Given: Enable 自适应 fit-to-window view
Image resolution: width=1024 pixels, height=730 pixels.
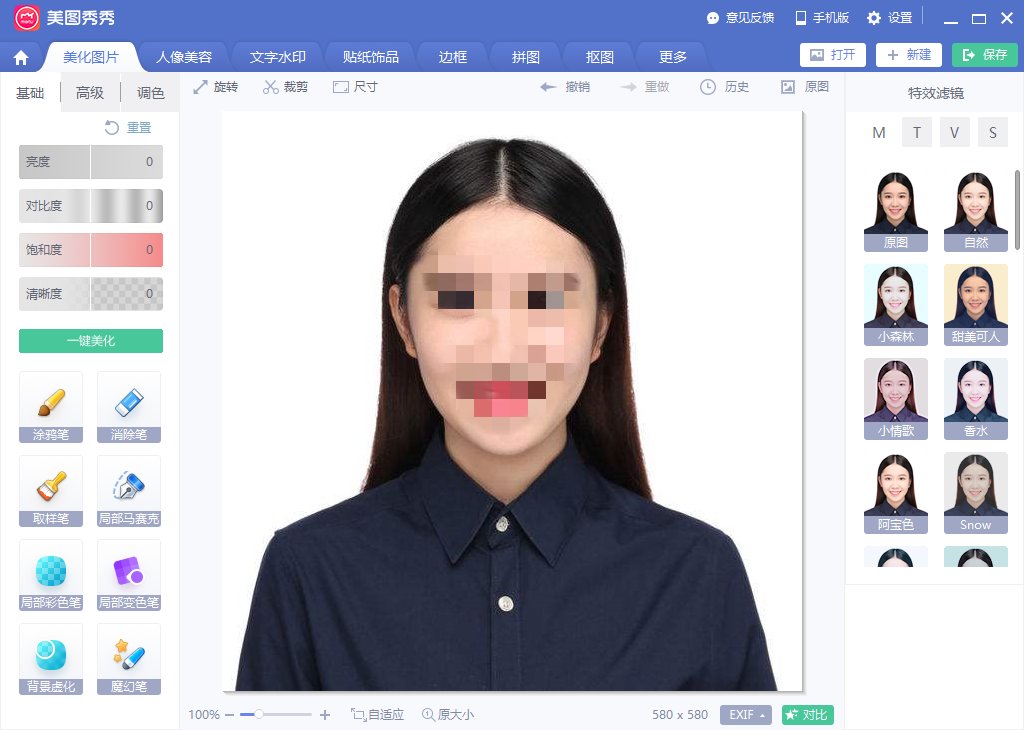Looking at the screenshot, I should pyautogui.click(x=378, y=714).
